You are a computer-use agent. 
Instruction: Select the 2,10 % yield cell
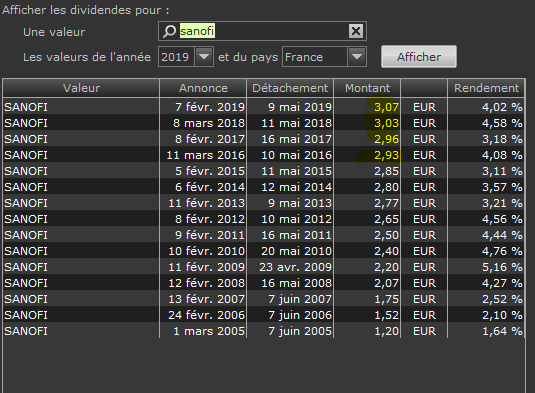coord(486,315)
